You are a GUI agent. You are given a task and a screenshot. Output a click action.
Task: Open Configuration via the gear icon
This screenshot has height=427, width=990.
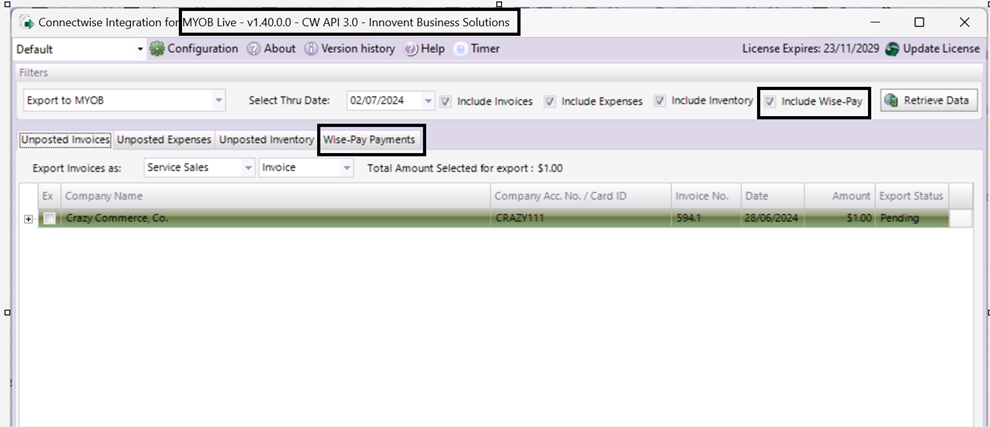click(157, 49)
